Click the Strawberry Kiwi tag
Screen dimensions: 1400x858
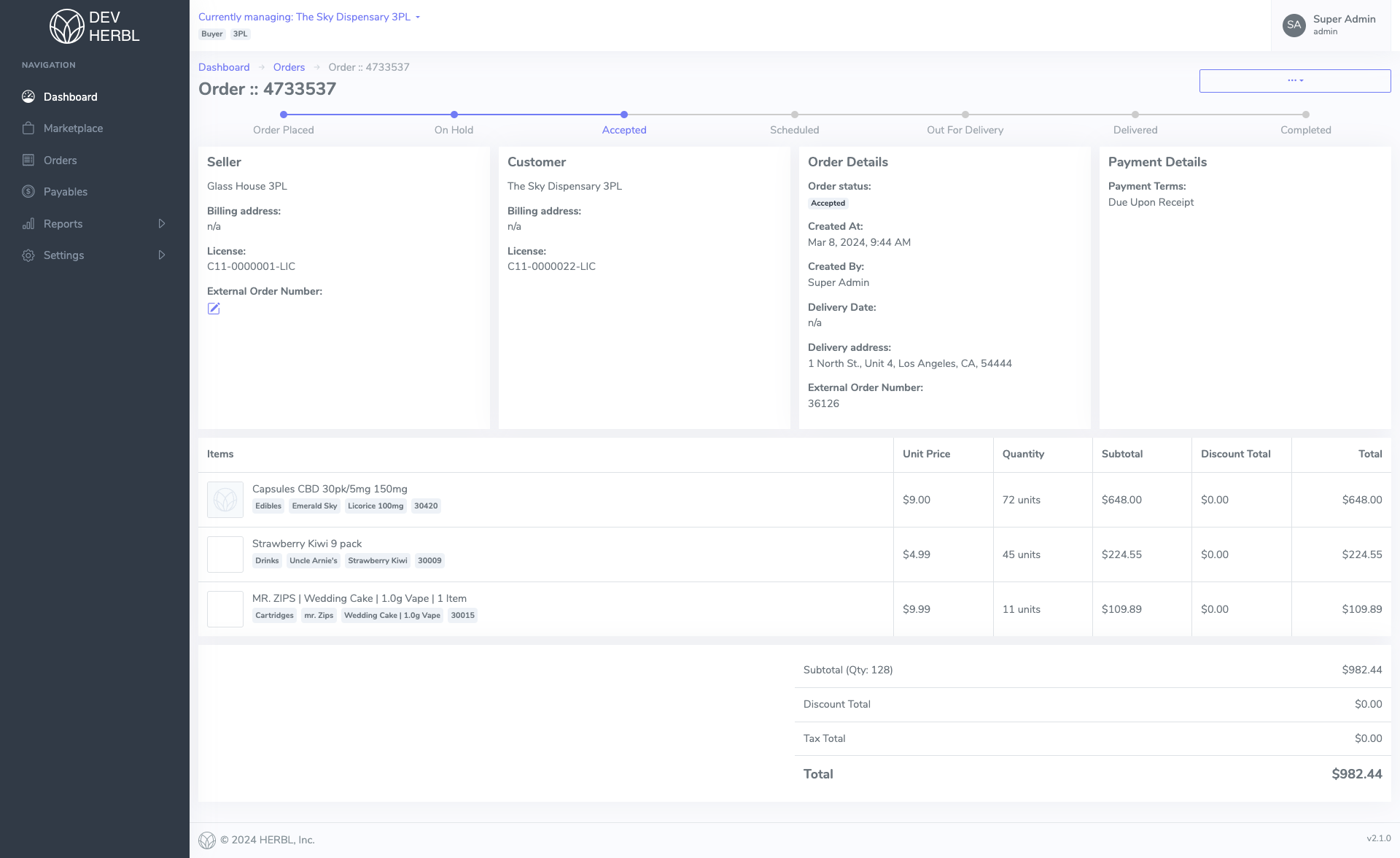click(x=378, y=561)
